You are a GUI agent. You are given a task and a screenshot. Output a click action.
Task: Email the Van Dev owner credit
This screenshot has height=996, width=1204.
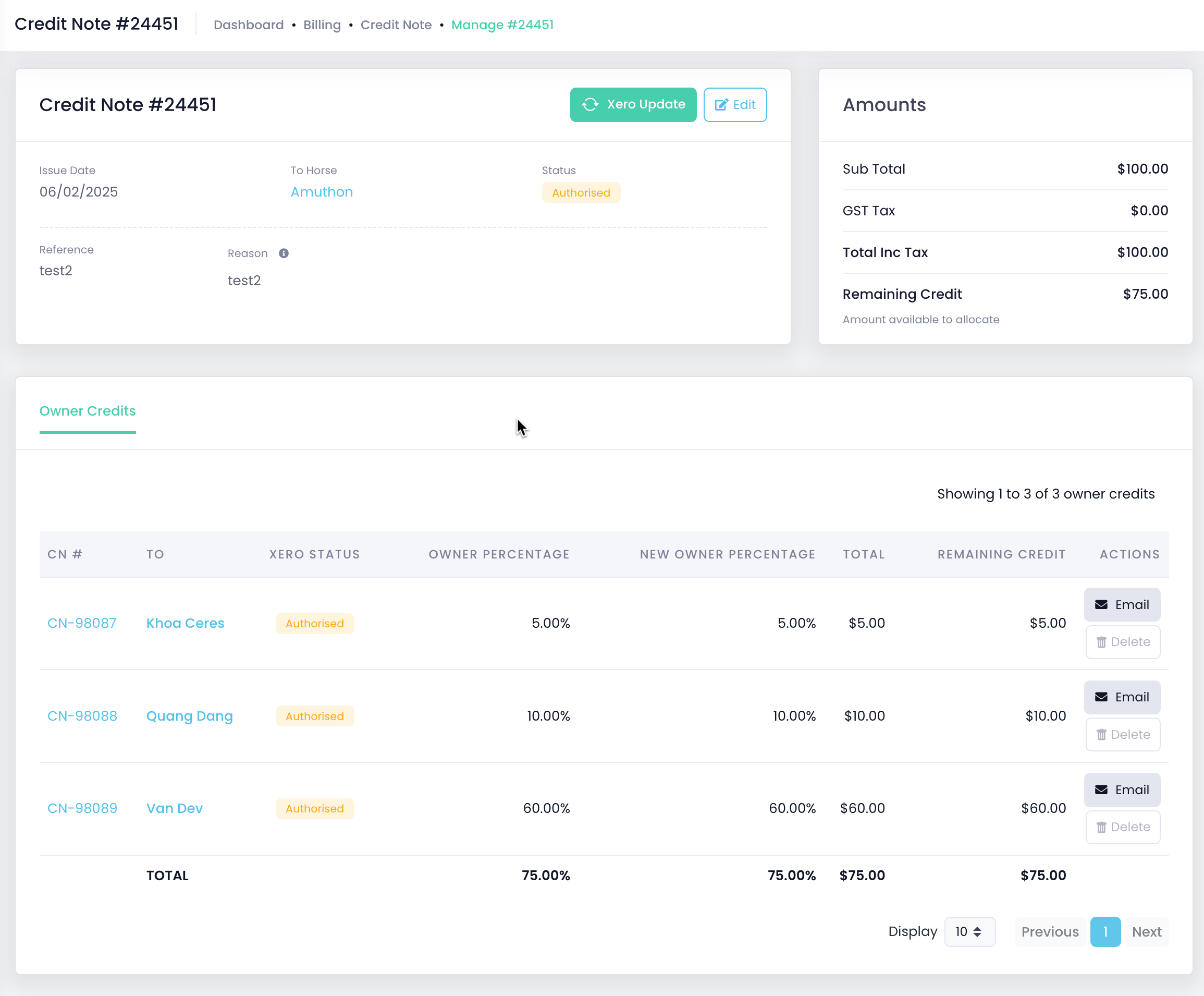[1122, 789]
